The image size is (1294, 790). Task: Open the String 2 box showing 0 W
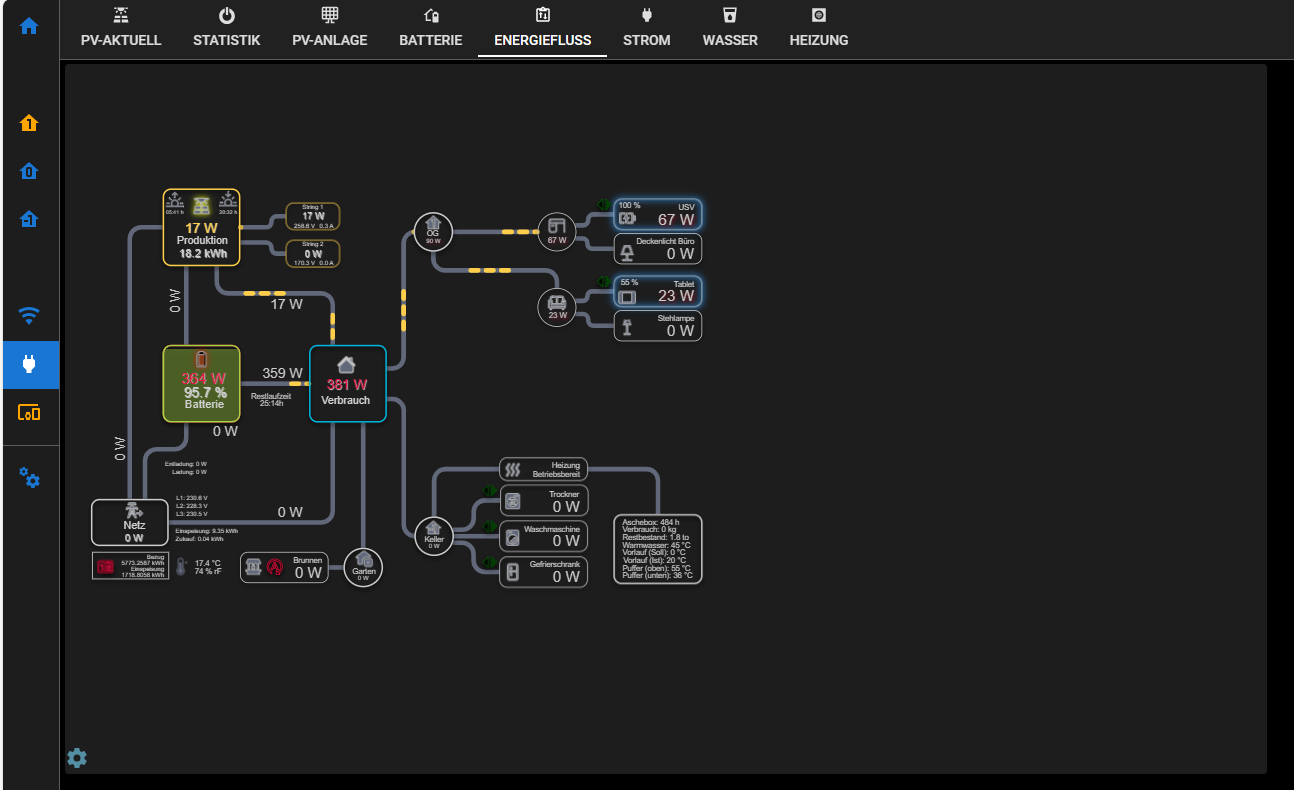coord(313,253)
